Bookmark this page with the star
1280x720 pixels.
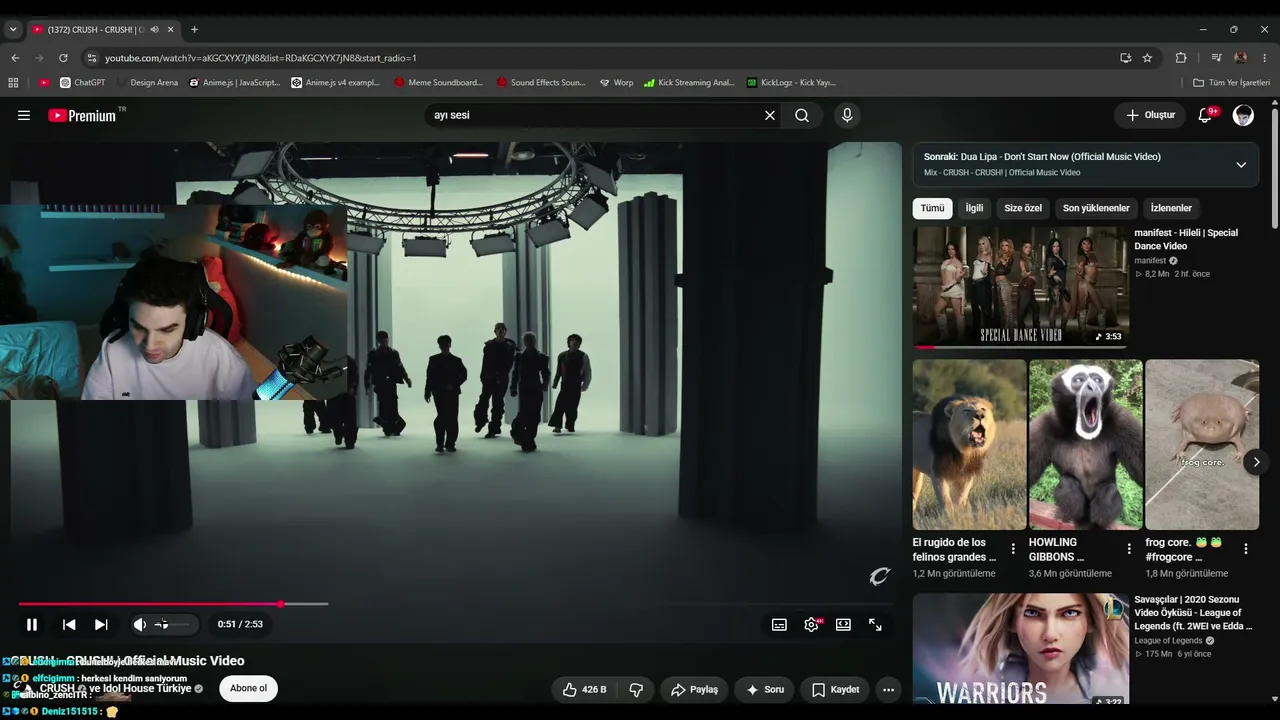click(x=1147, y=58)
